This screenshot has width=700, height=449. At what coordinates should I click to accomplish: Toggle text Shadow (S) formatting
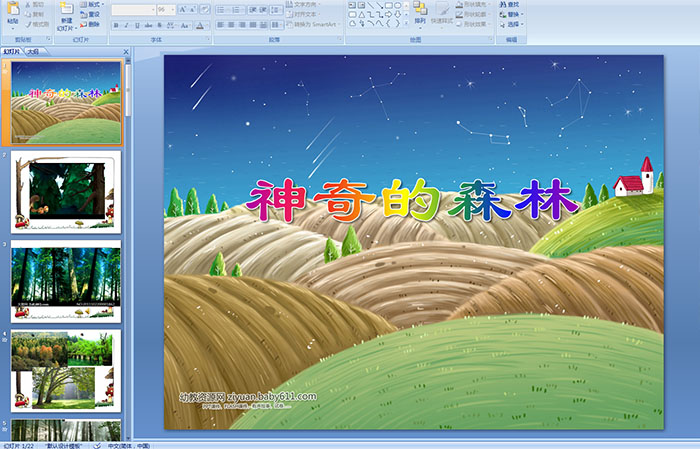pyautogui.click(x=159, y=25)
